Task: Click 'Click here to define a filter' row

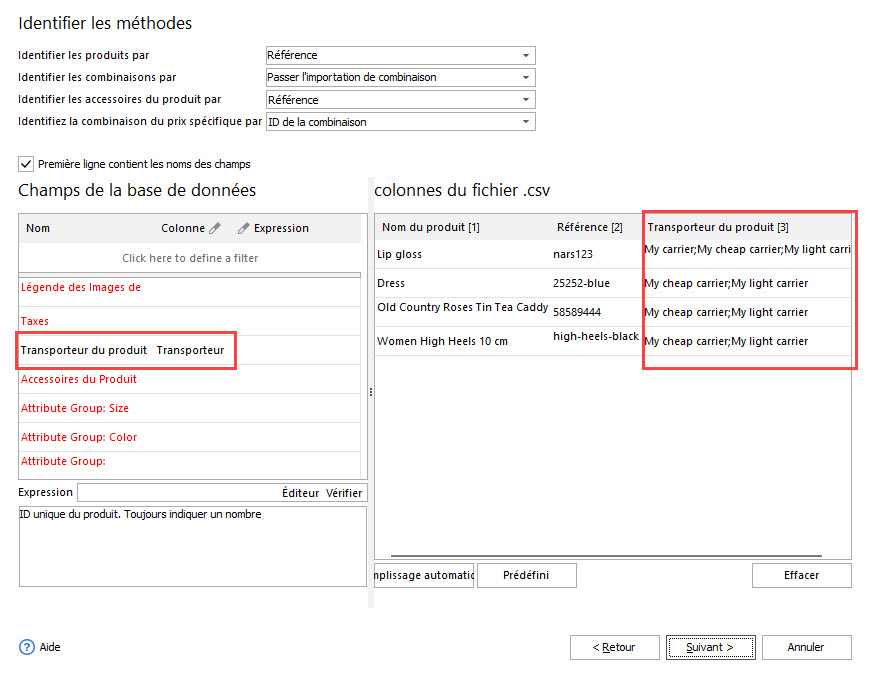Action: [190, 258]
